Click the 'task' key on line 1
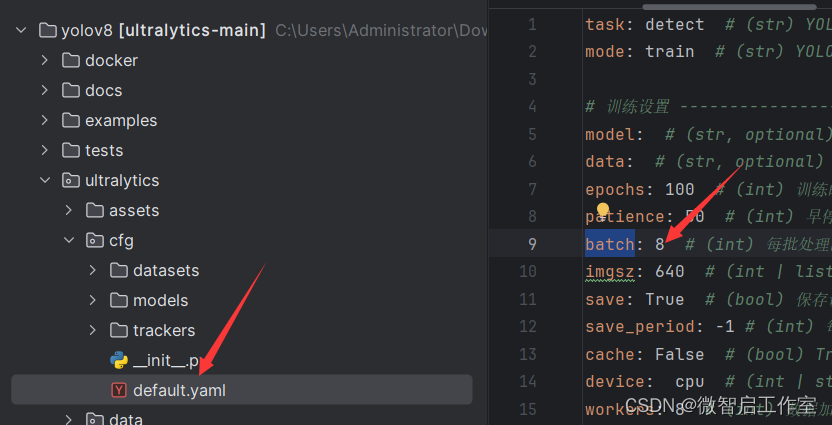 tap(605, 24)
